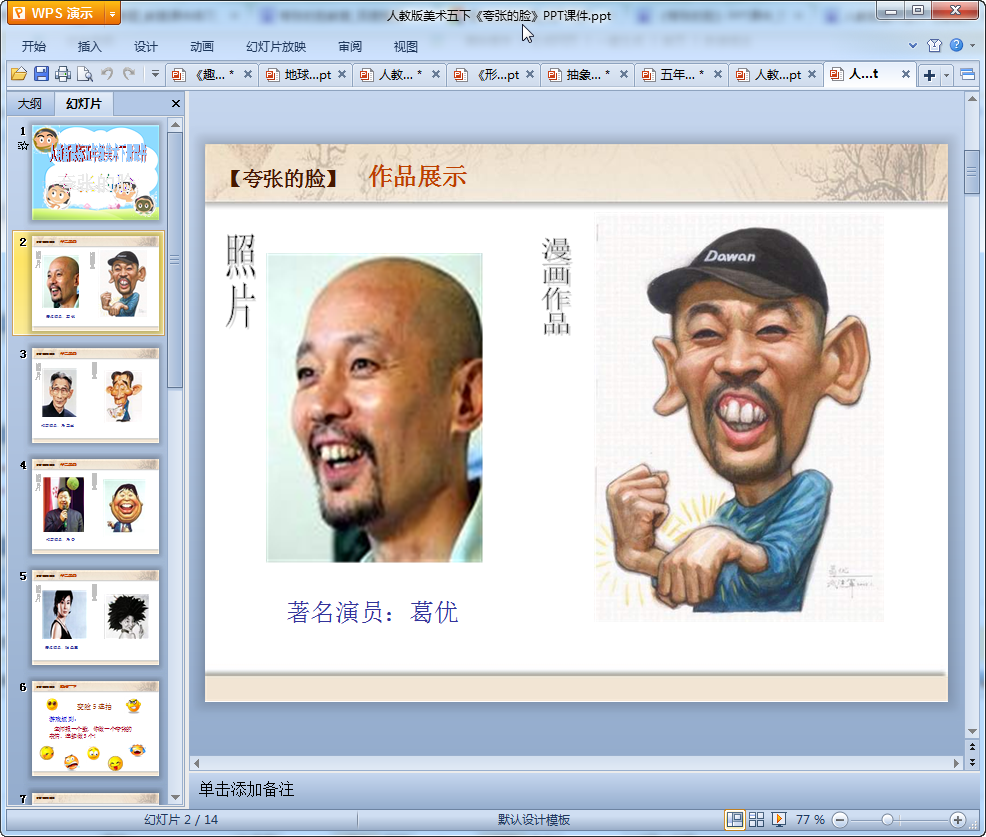Viewport: 986px width, 837px height.
Task: Open the 幻灯片放映 ribbon tab
Action: point(276,47)
